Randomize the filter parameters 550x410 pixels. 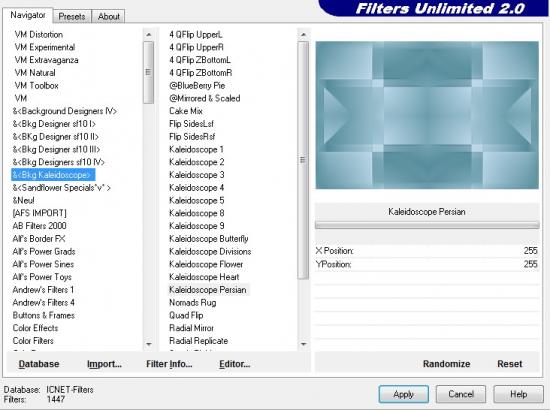click(447, 364)
